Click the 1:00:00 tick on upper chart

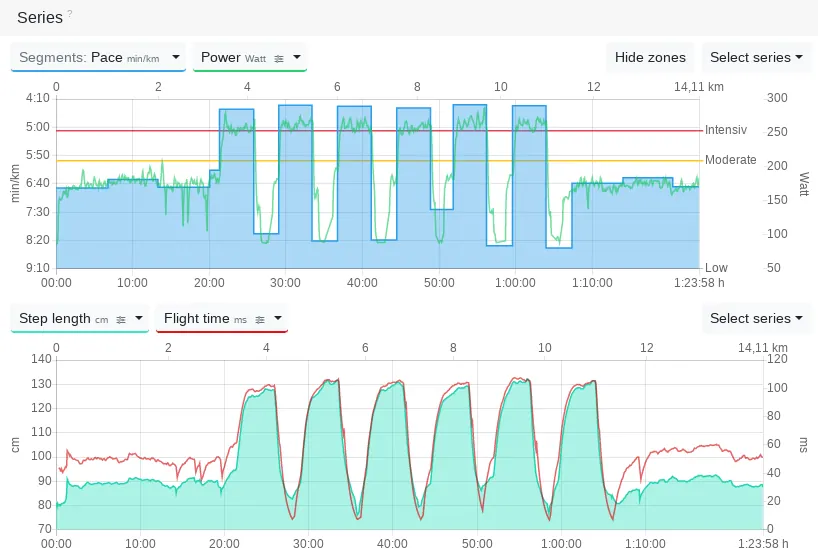click(x=515, y=283)
